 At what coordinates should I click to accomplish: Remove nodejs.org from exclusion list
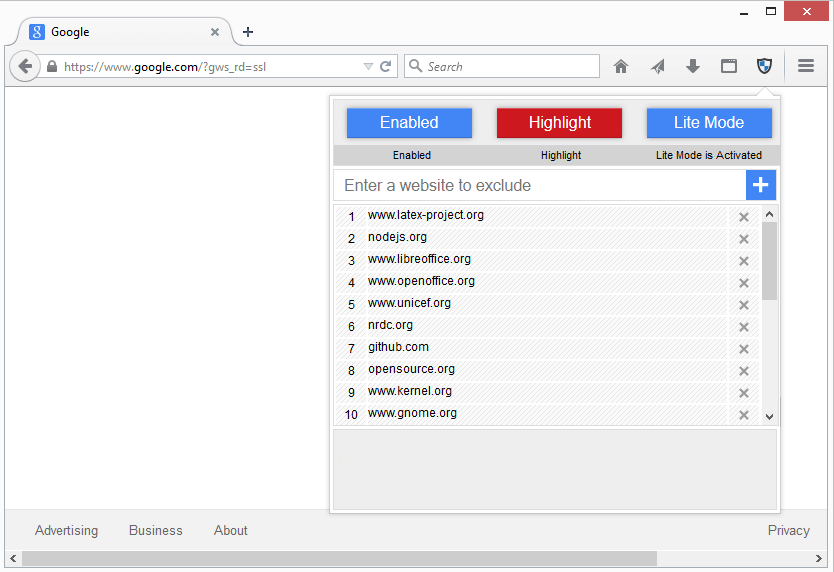point(744,239)
